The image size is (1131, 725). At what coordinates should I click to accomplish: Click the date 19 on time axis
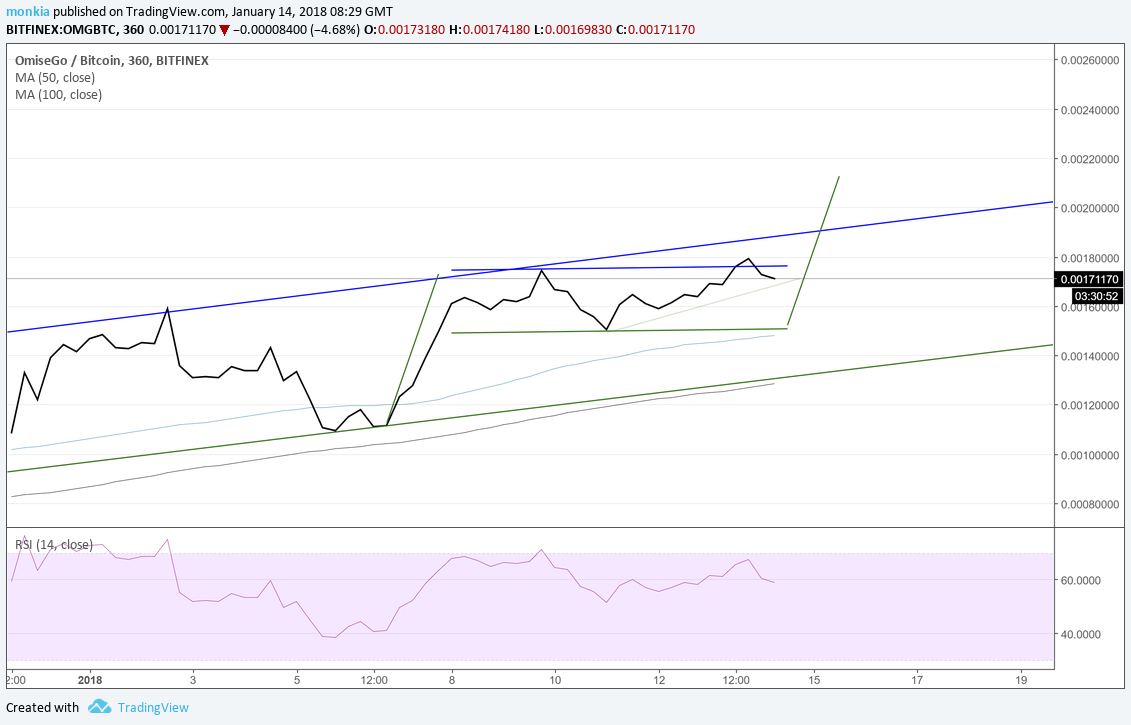(x=1021, y=680)
